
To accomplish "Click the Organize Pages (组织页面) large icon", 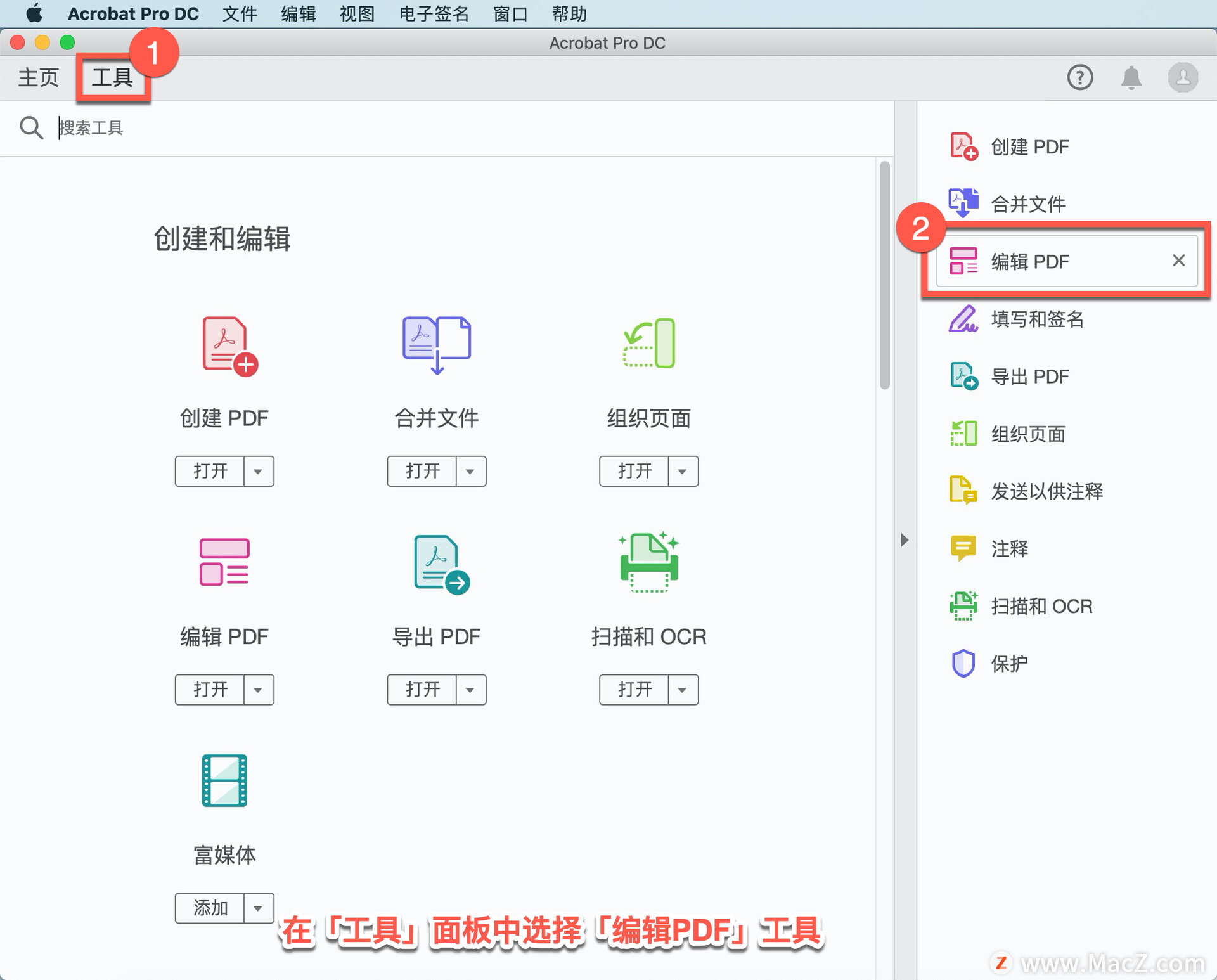I will coord(648,343).
